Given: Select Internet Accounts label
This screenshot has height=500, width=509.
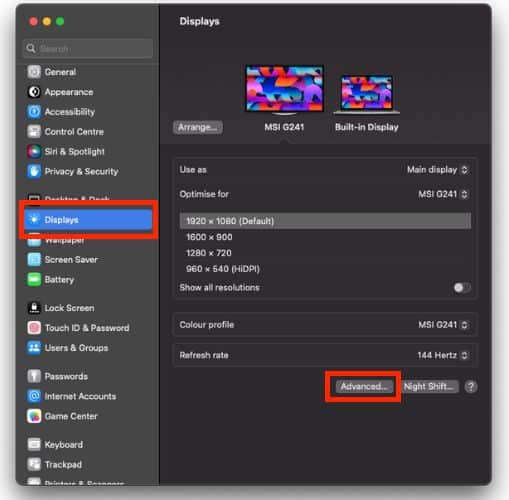Looking at the screenshot, I should click(80, 396).
